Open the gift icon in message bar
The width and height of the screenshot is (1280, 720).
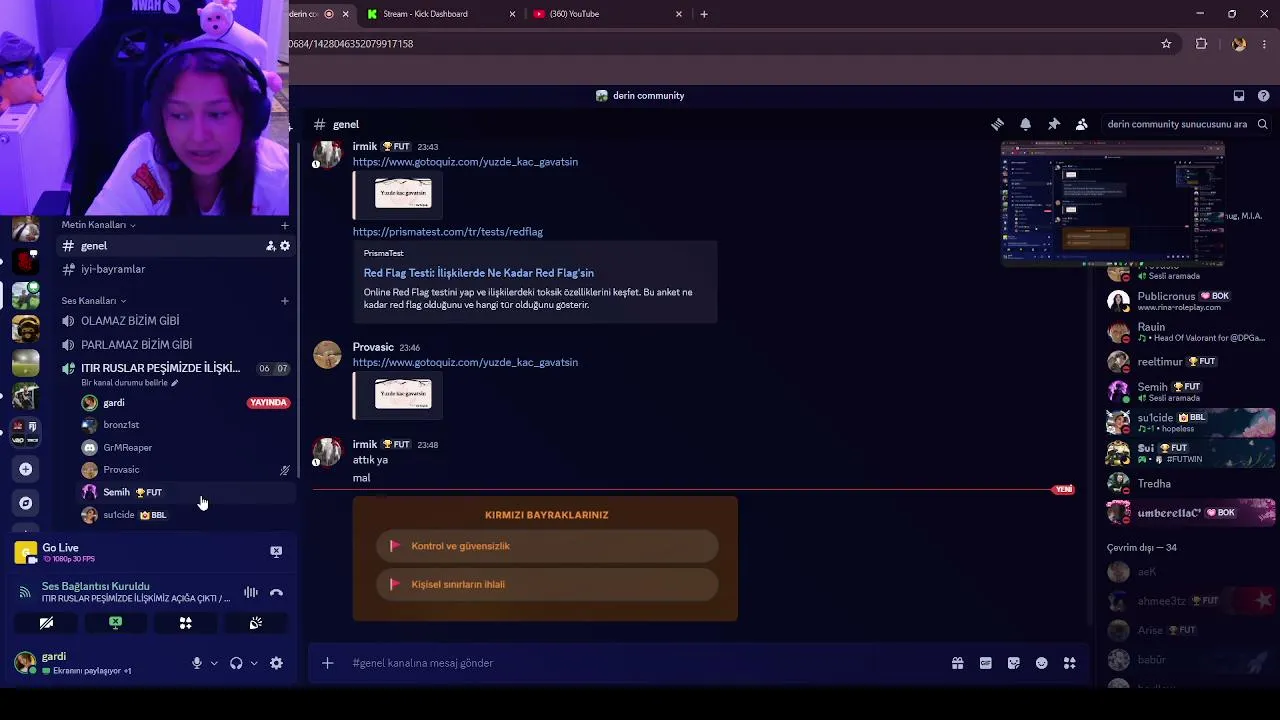pos(957,663)
